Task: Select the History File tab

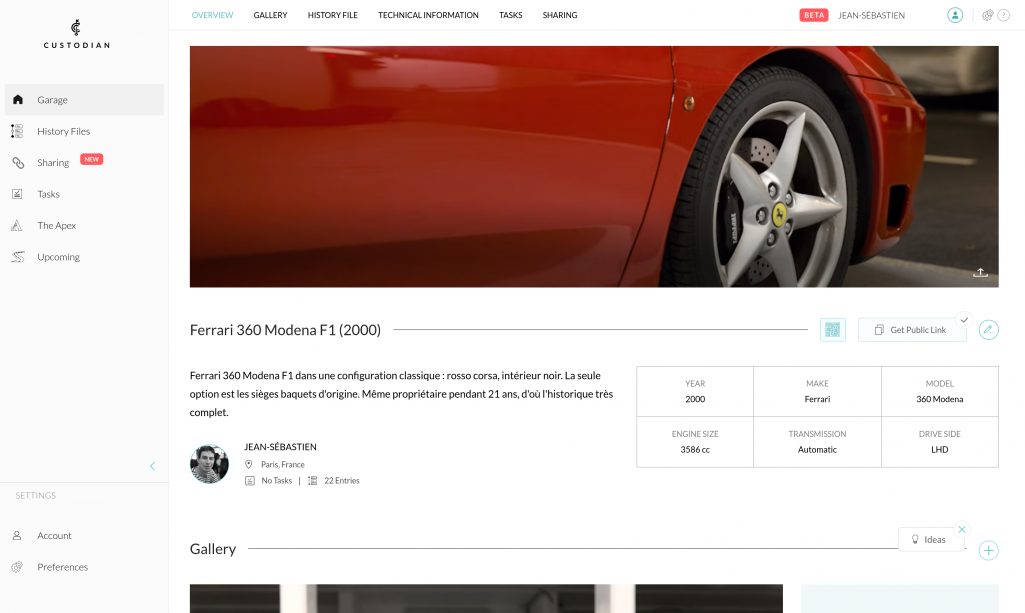Action: (x=333, y=15)
